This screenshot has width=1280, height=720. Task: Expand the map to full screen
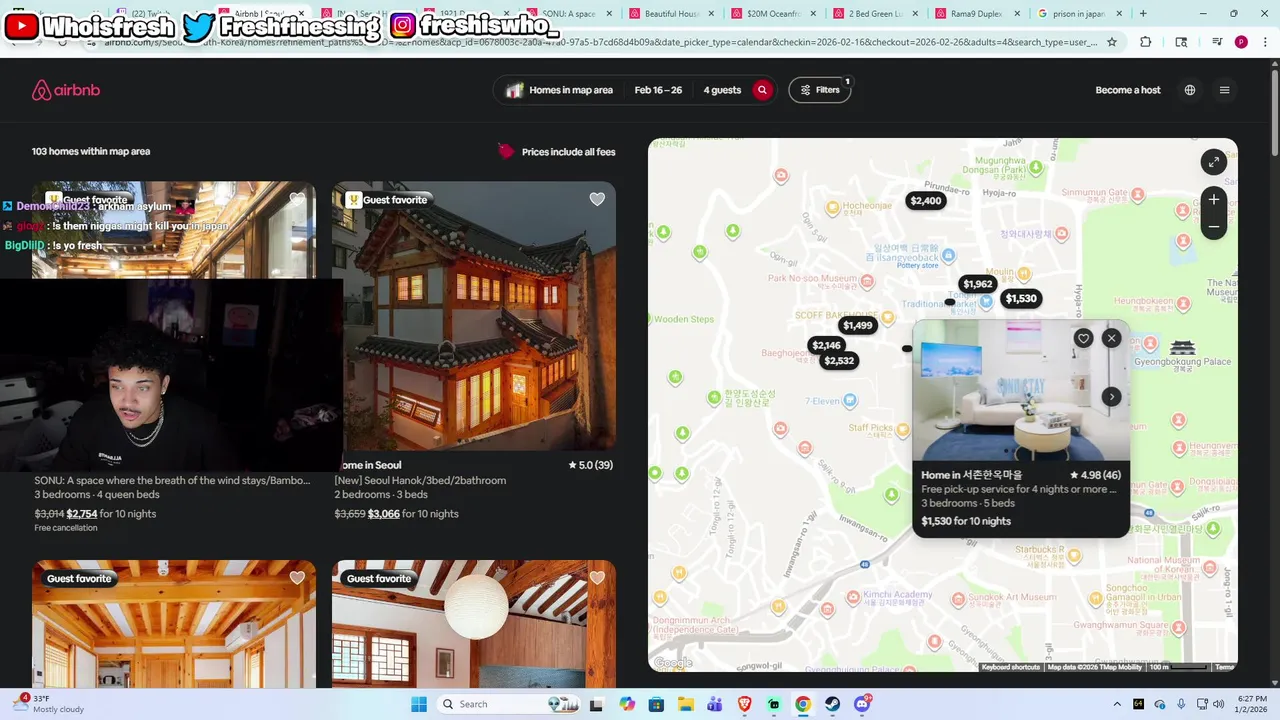click(x=1213, y=162)
